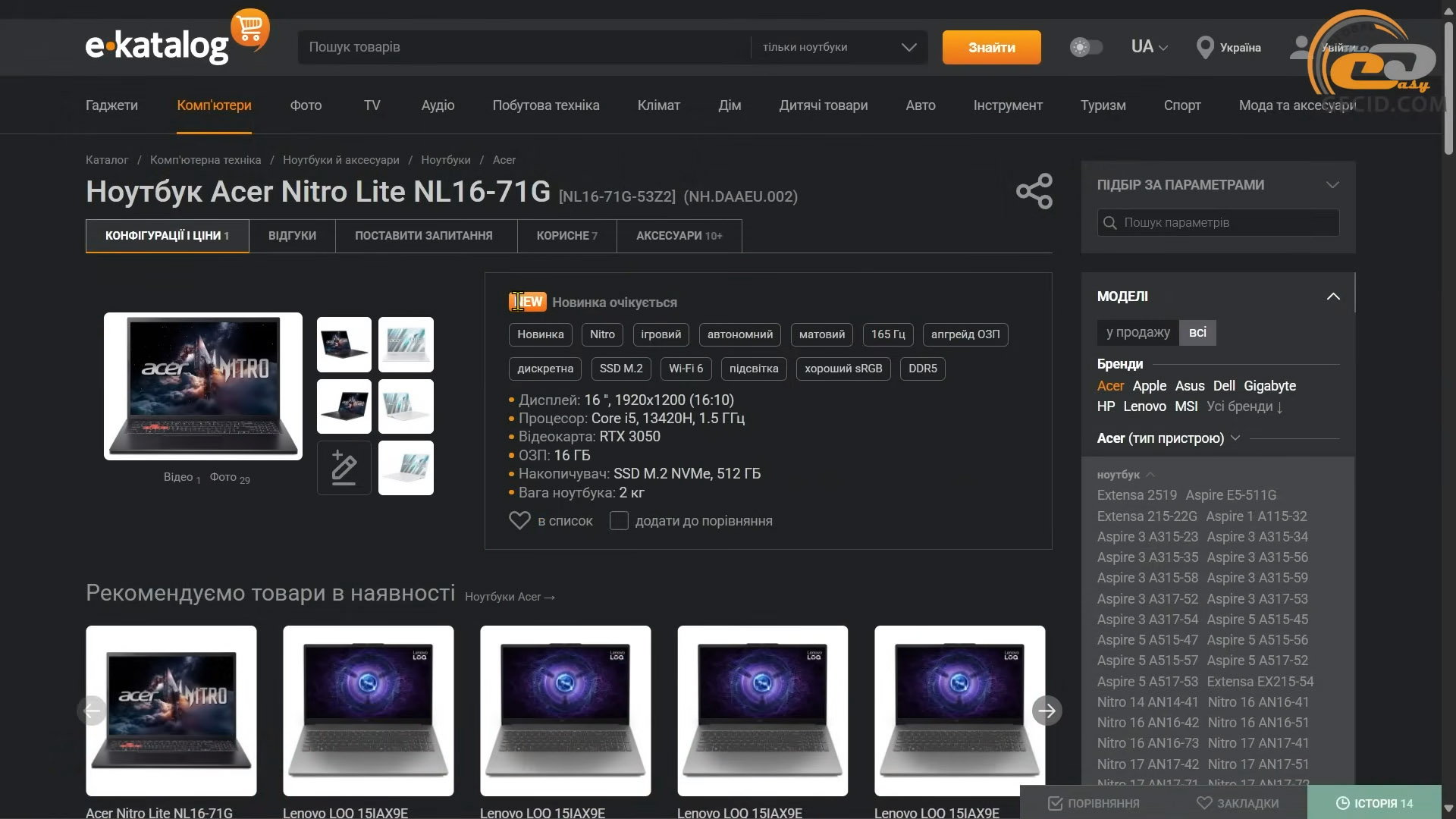This screenshot has width=1456, height=819.
Task: Click the e-katalog logo
Action: 157,45
